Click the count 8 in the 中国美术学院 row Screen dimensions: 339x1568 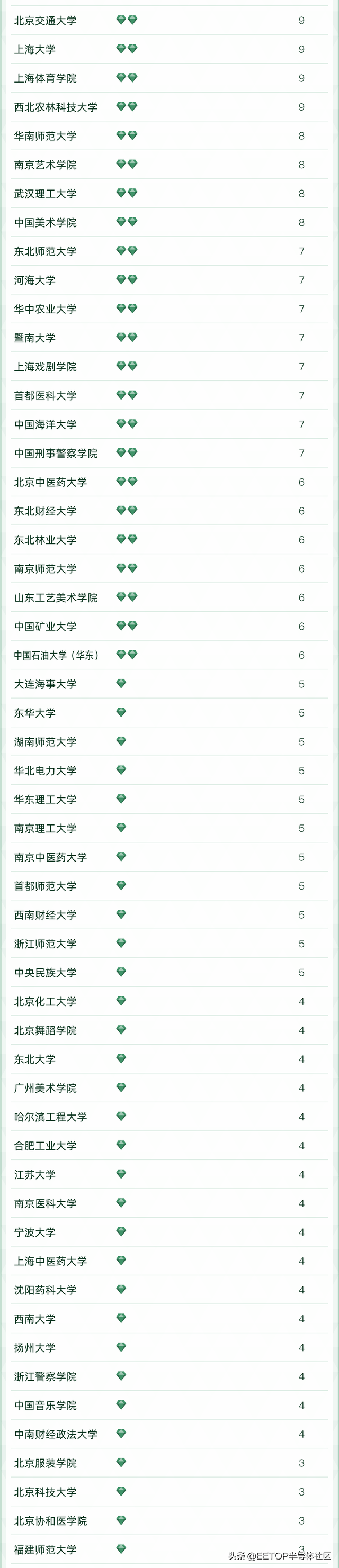tap(301, 223)
